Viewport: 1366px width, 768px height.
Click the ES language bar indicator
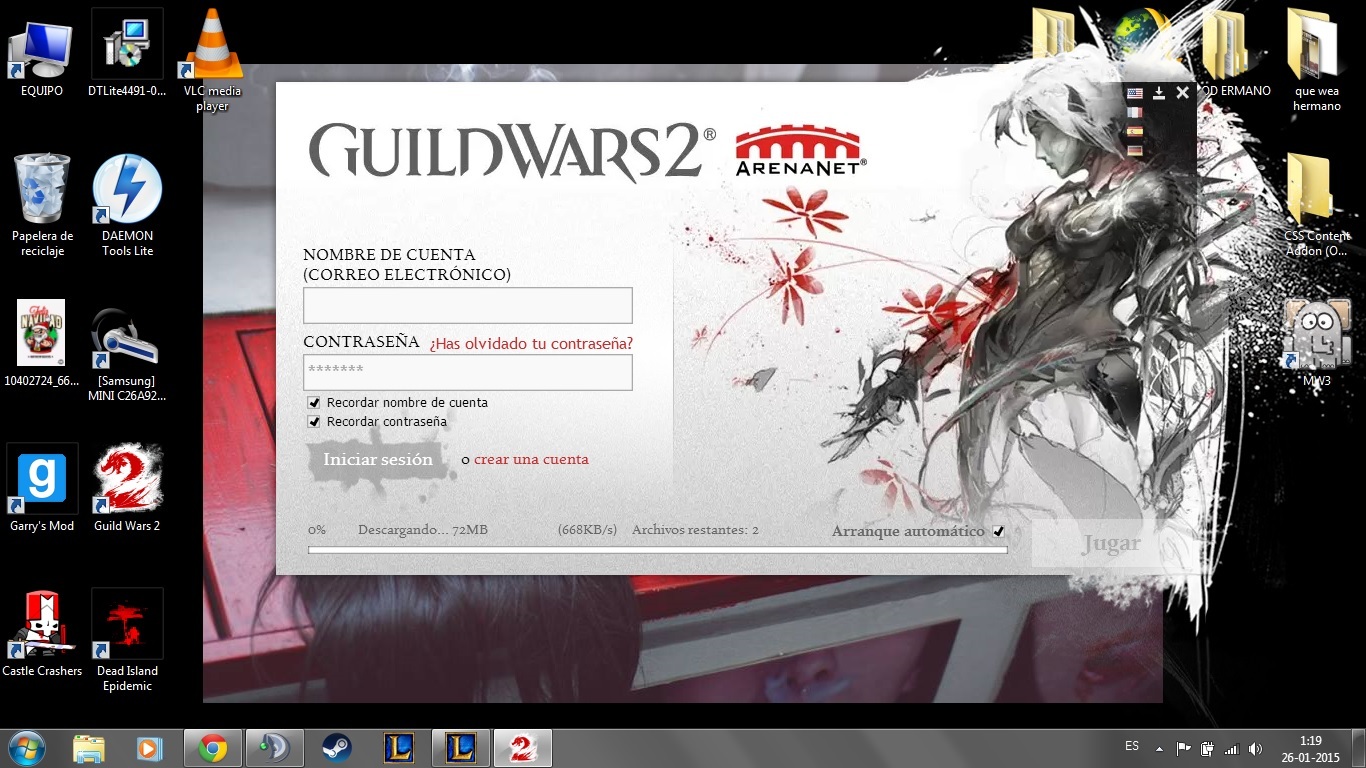[x=1132, y=746]
